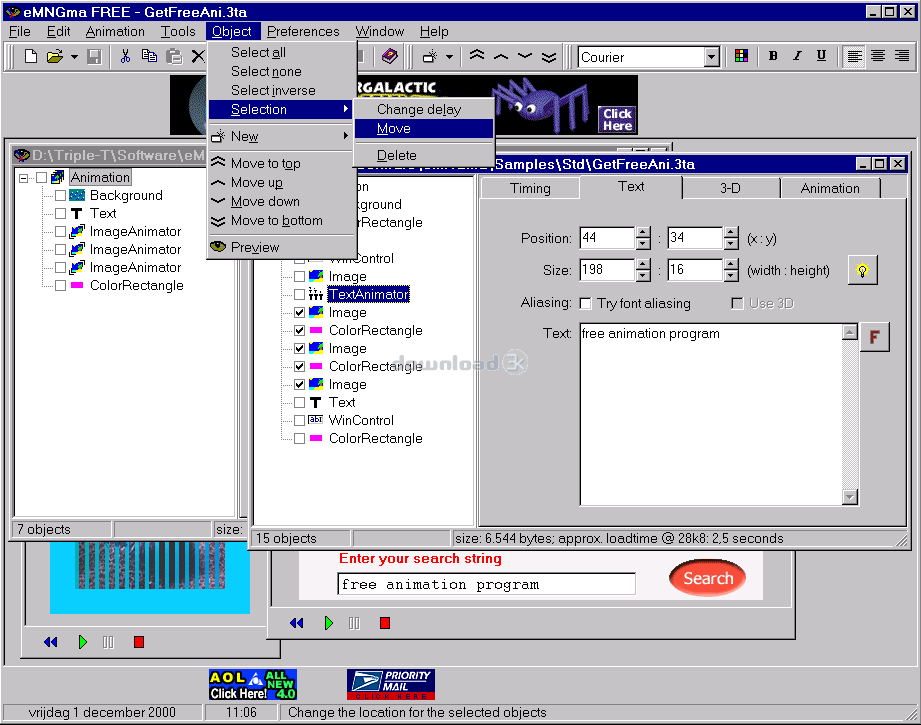This screenshot has height=725, width=921.
Task: Open the Courier font dropdown
Action: coord(711,57)
